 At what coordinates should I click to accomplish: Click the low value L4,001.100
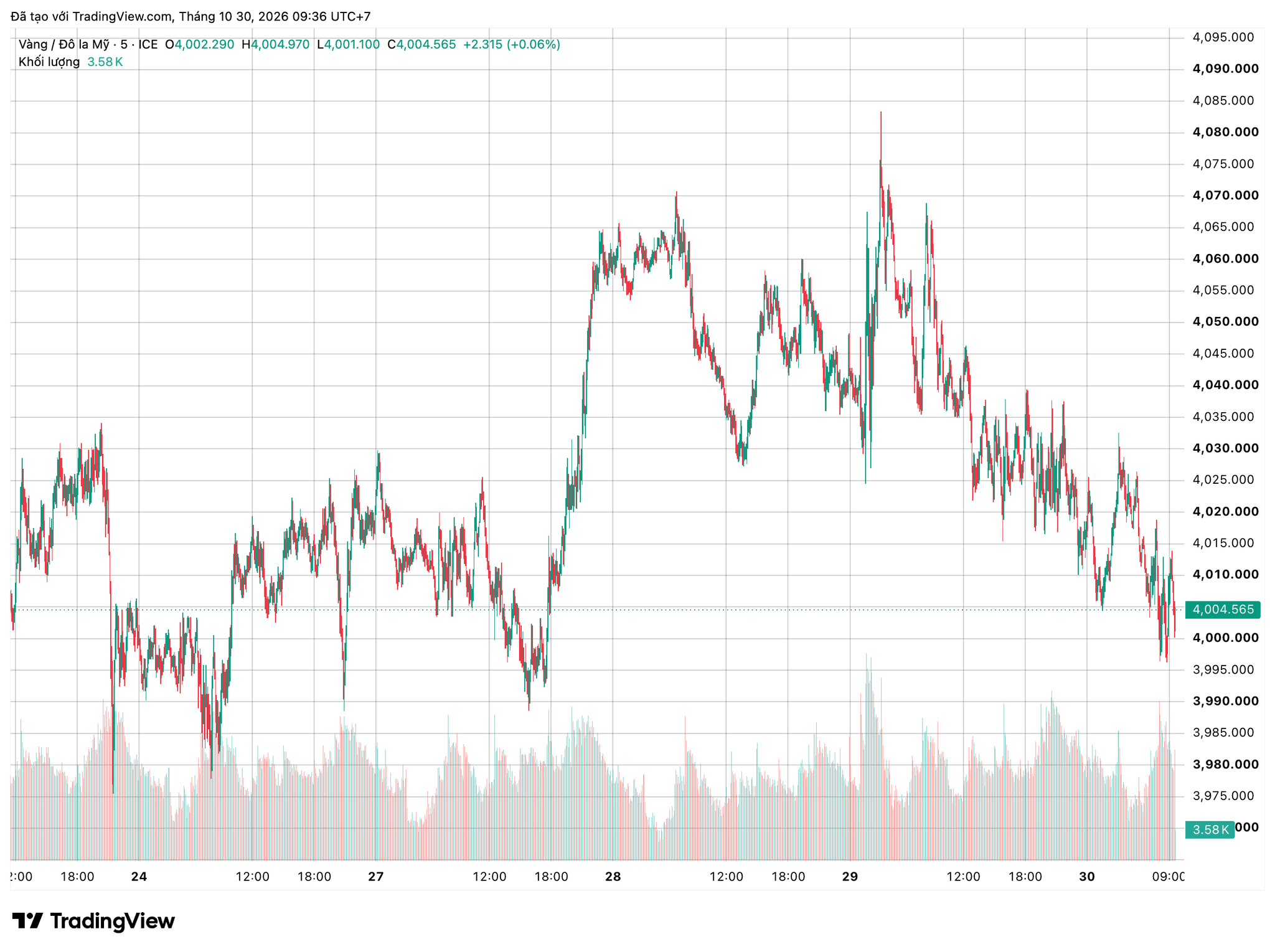(x=348, y=44)
